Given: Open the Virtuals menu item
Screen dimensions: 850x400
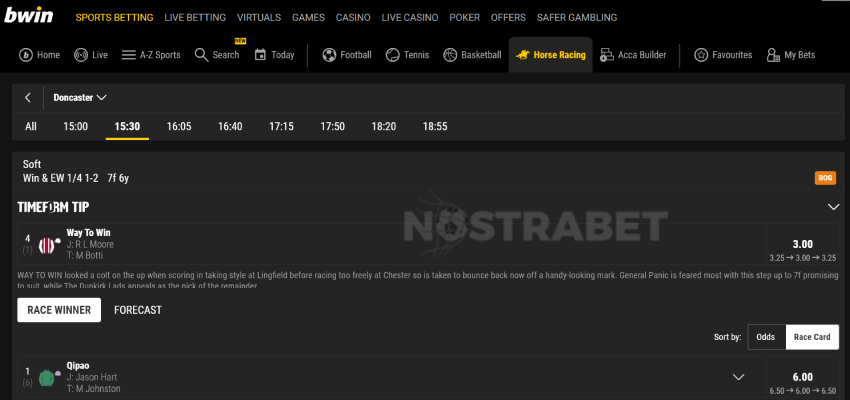Looking at the screenshot, I should (x=259, y=17).
